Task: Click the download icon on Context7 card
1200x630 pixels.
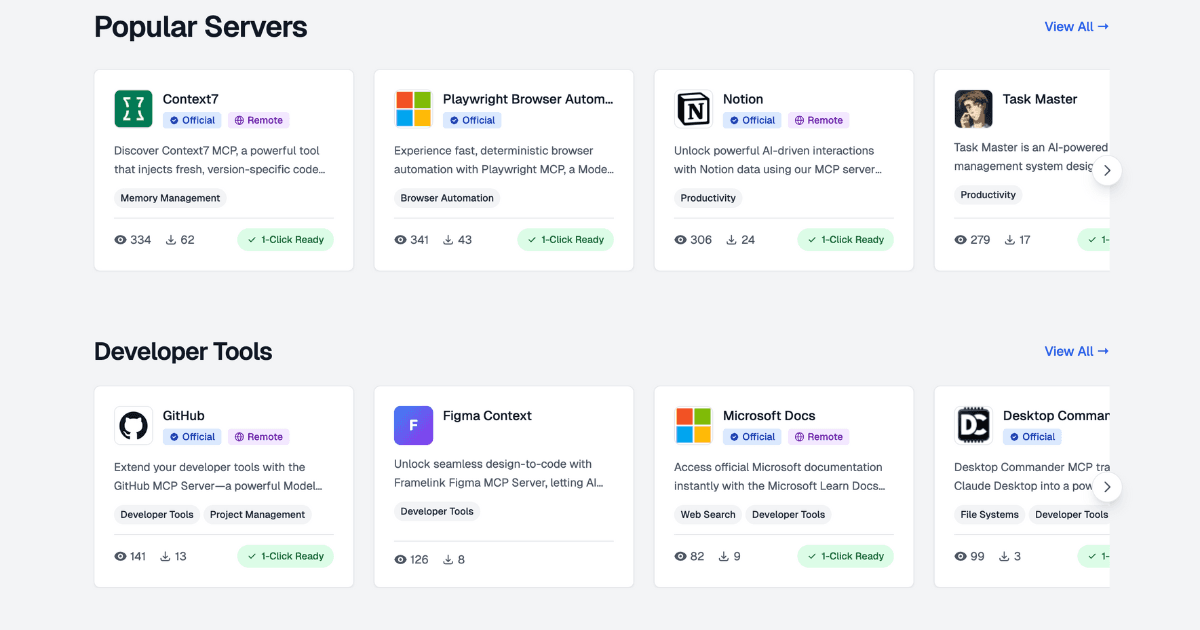Action: [171, 240]
